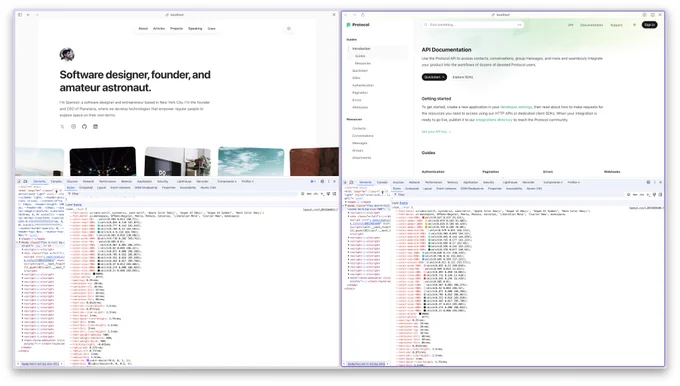The height and width of the screenshot is (386, 680).
Task: Open device toolbar icon in right DevTools
Action: pos(351,182)
